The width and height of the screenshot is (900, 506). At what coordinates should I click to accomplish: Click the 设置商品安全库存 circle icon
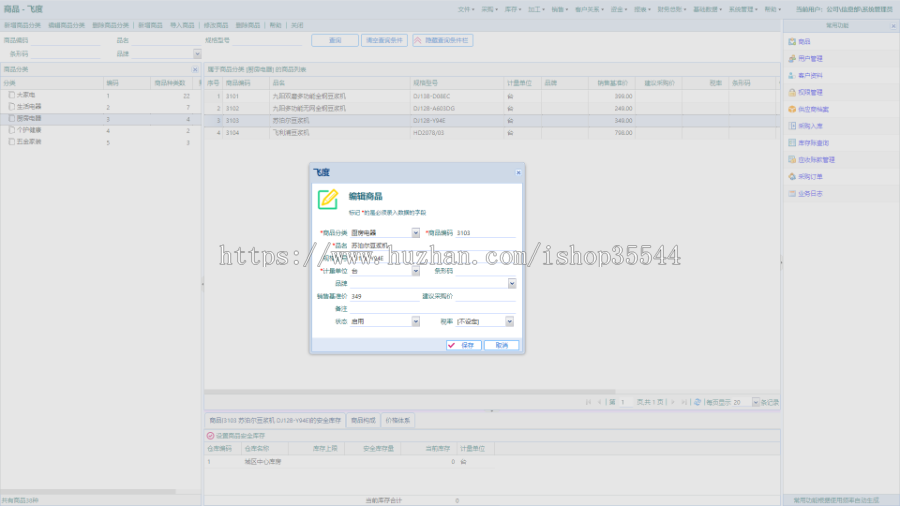coord(210,435)
